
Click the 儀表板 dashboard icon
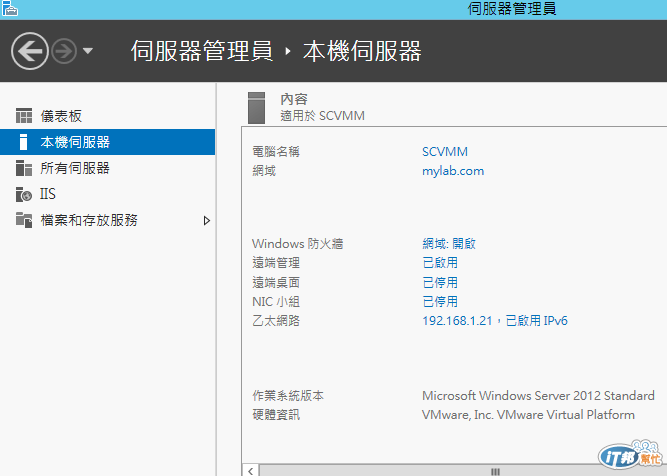pos(24,116)
